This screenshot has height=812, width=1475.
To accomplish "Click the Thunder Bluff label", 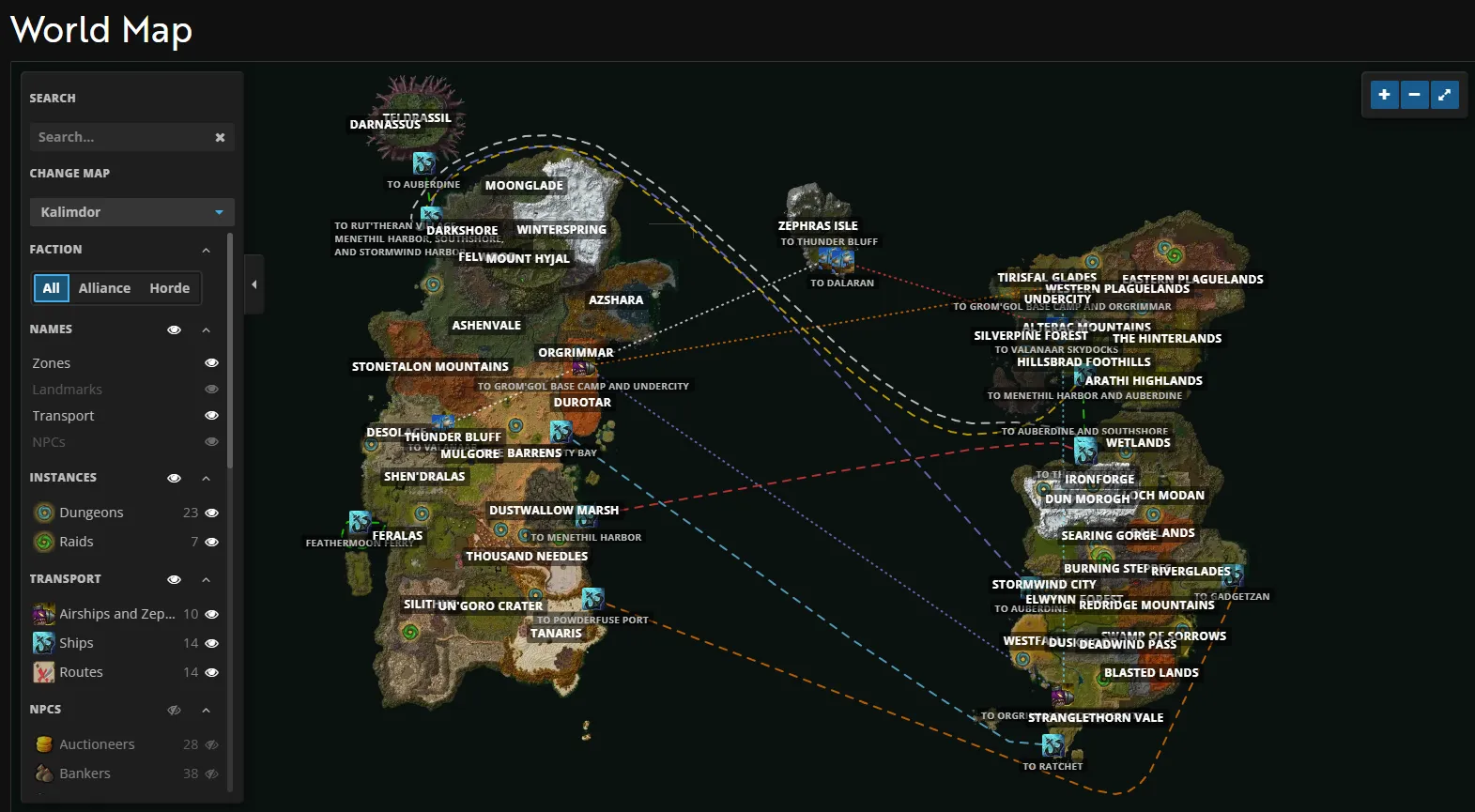I will [x=453, y=437].
